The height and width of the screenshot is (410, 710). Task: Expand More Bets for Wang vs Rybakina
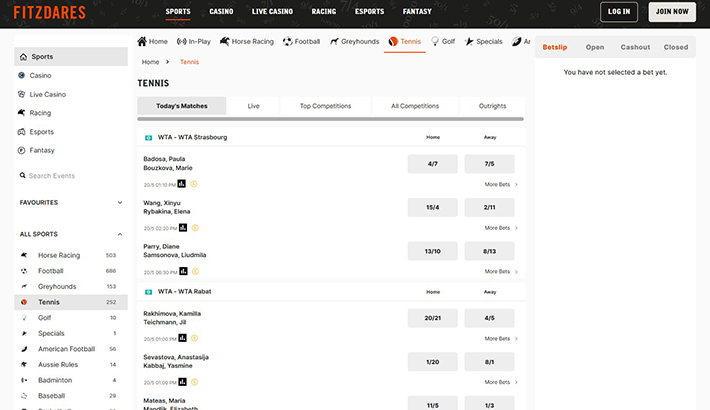click(x=501, y=228)
